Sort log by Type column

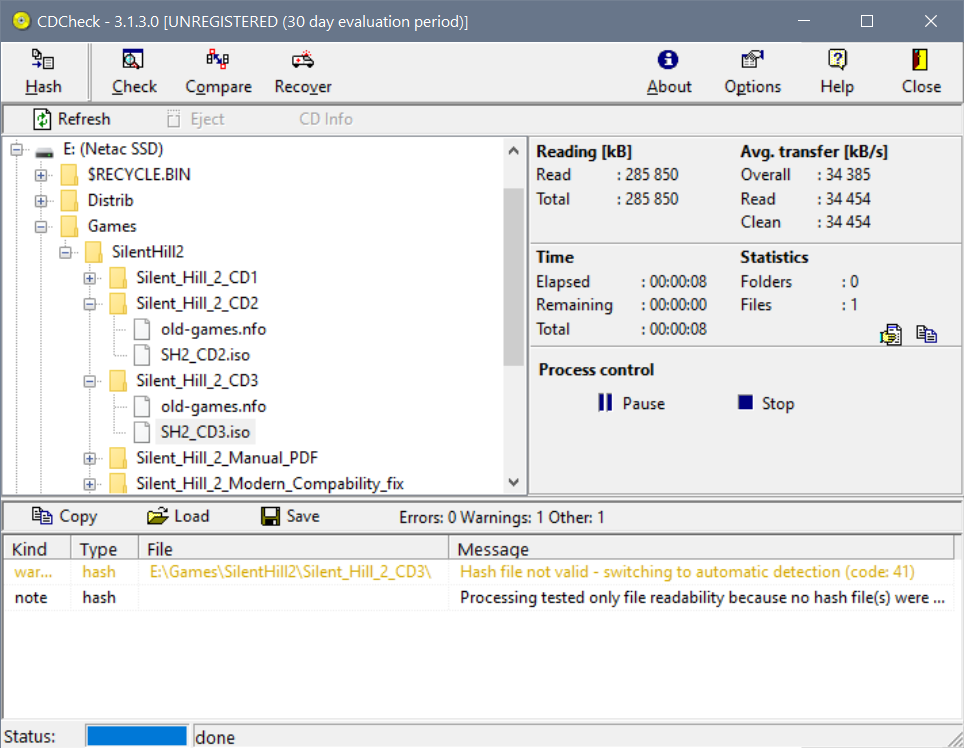[105, 549]
